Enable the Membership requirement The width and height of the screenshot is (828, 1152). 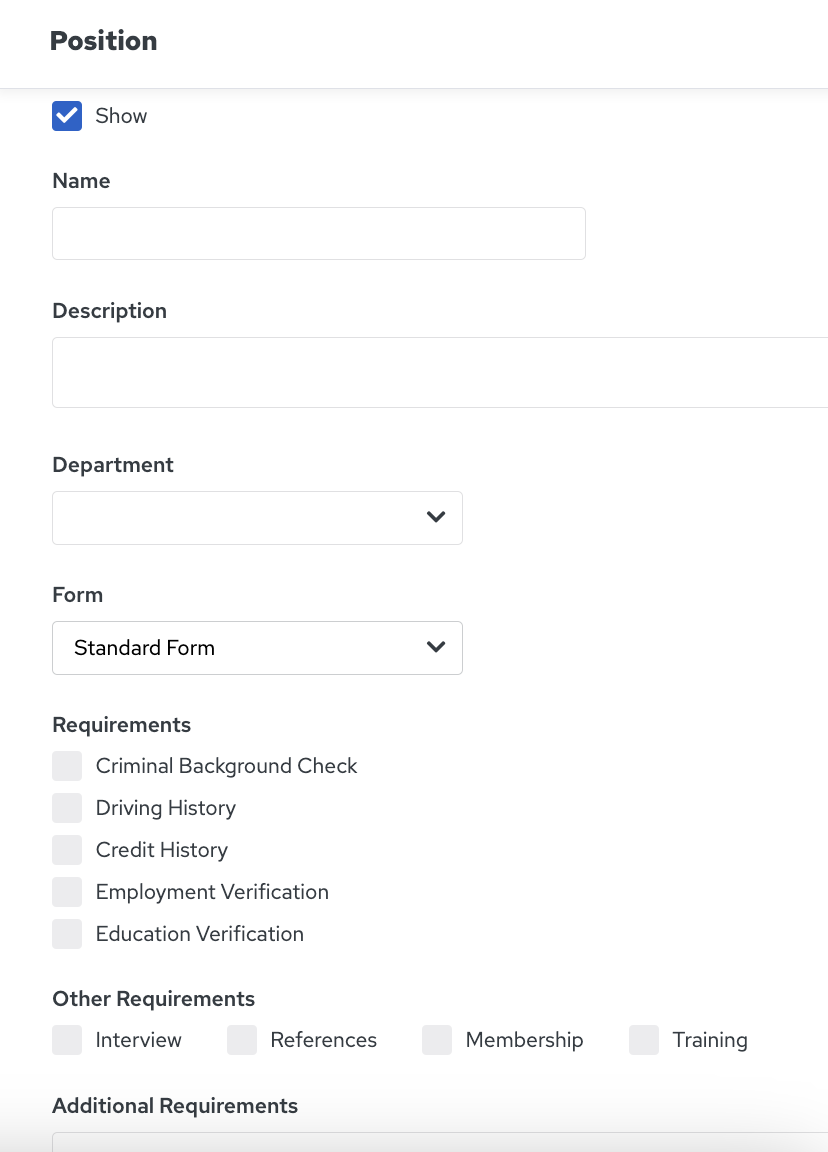point(437,1040)
